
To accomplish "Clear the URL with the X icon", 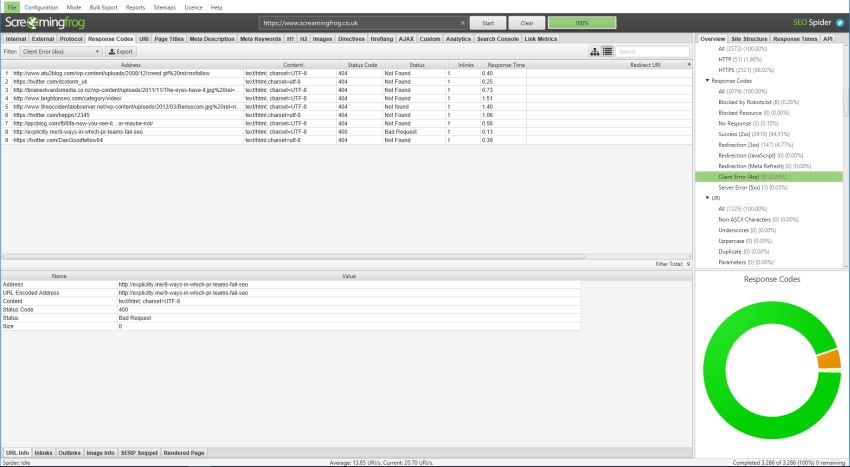I will 462,23.
